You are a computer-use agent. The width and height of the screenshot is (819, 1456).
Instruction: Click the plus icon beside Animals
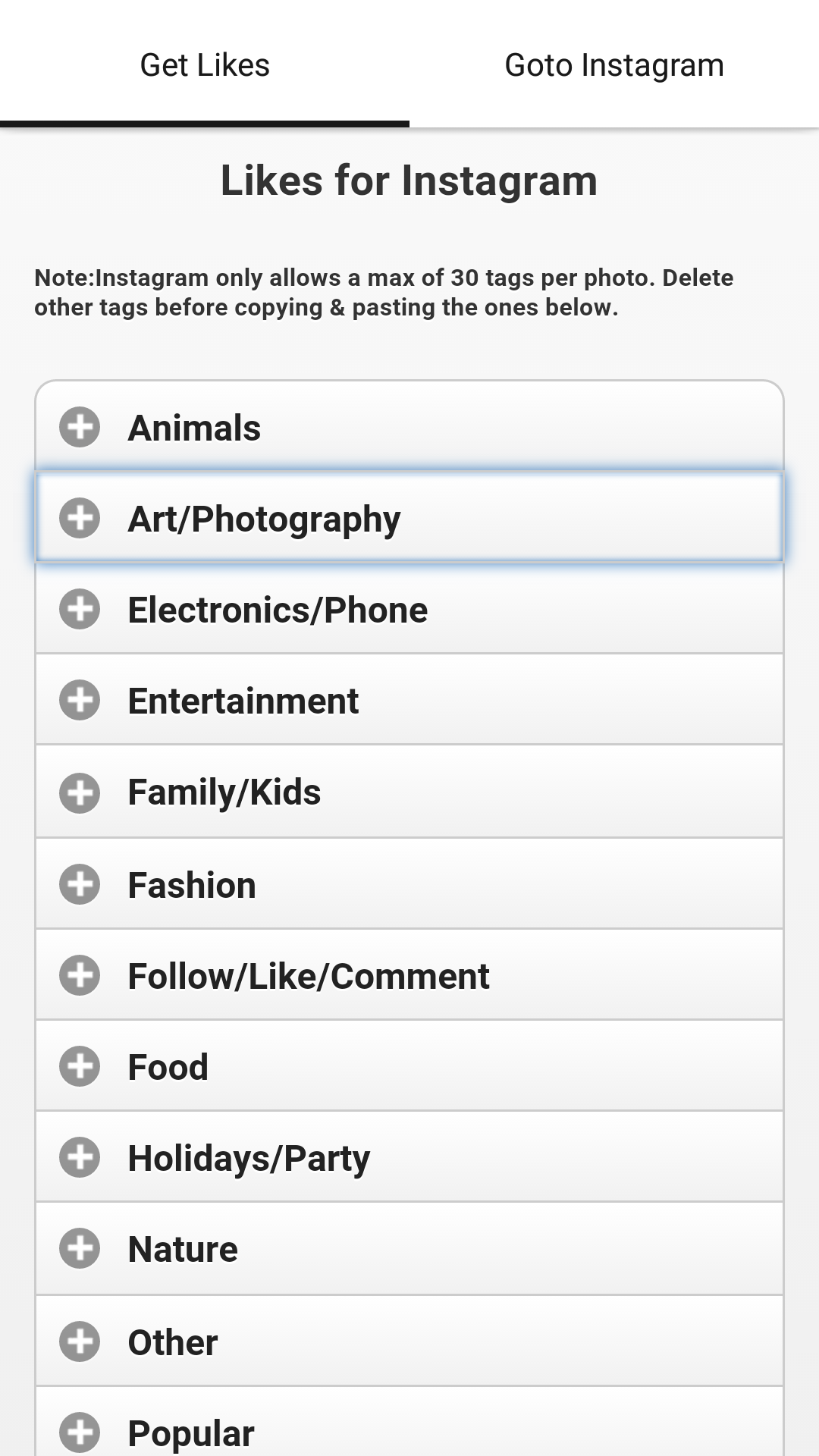point(80,427)
